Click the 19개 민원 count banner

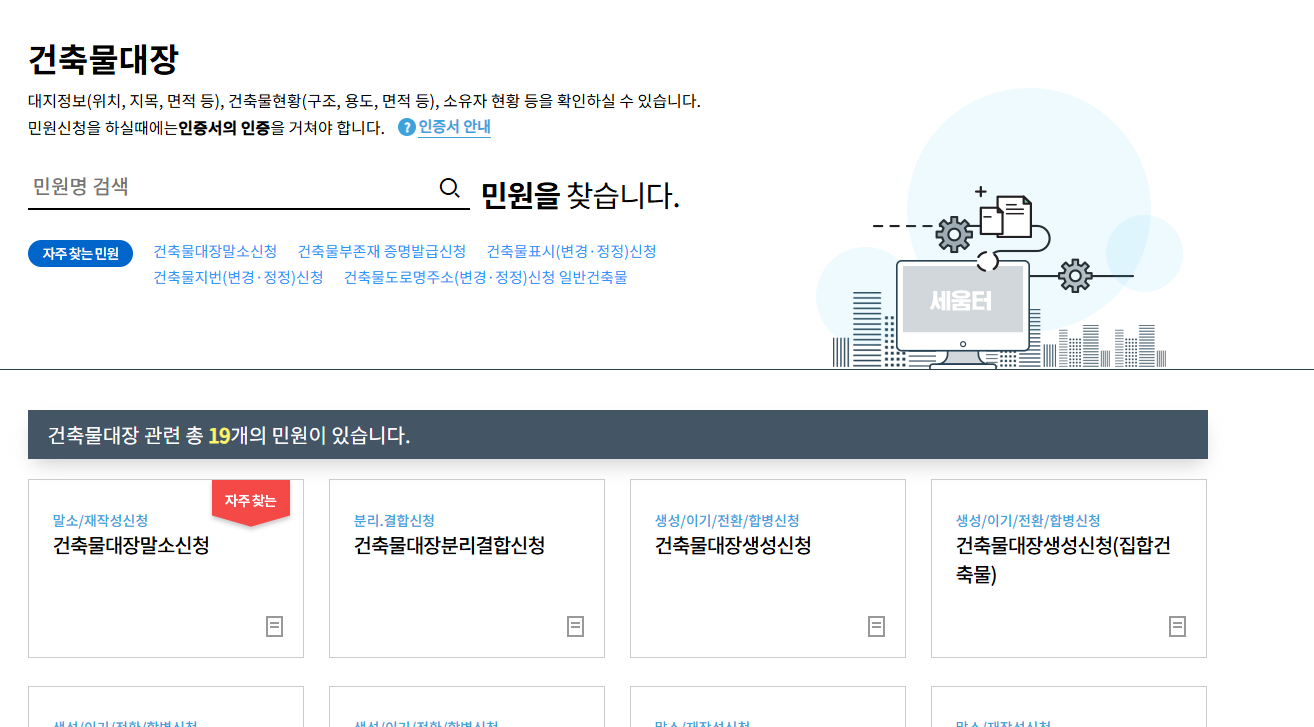[x=618, y=435]
